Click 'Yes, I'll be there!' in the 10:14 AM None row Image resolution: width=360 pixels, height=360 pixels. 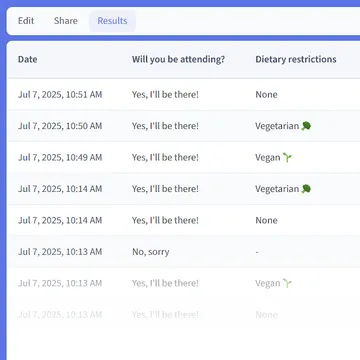(x=165, y=220)
